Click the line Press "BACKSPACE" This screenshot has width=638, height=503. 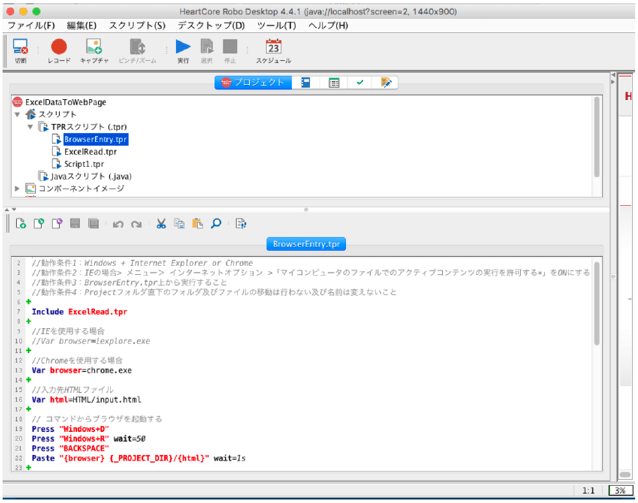click(70, 448)
